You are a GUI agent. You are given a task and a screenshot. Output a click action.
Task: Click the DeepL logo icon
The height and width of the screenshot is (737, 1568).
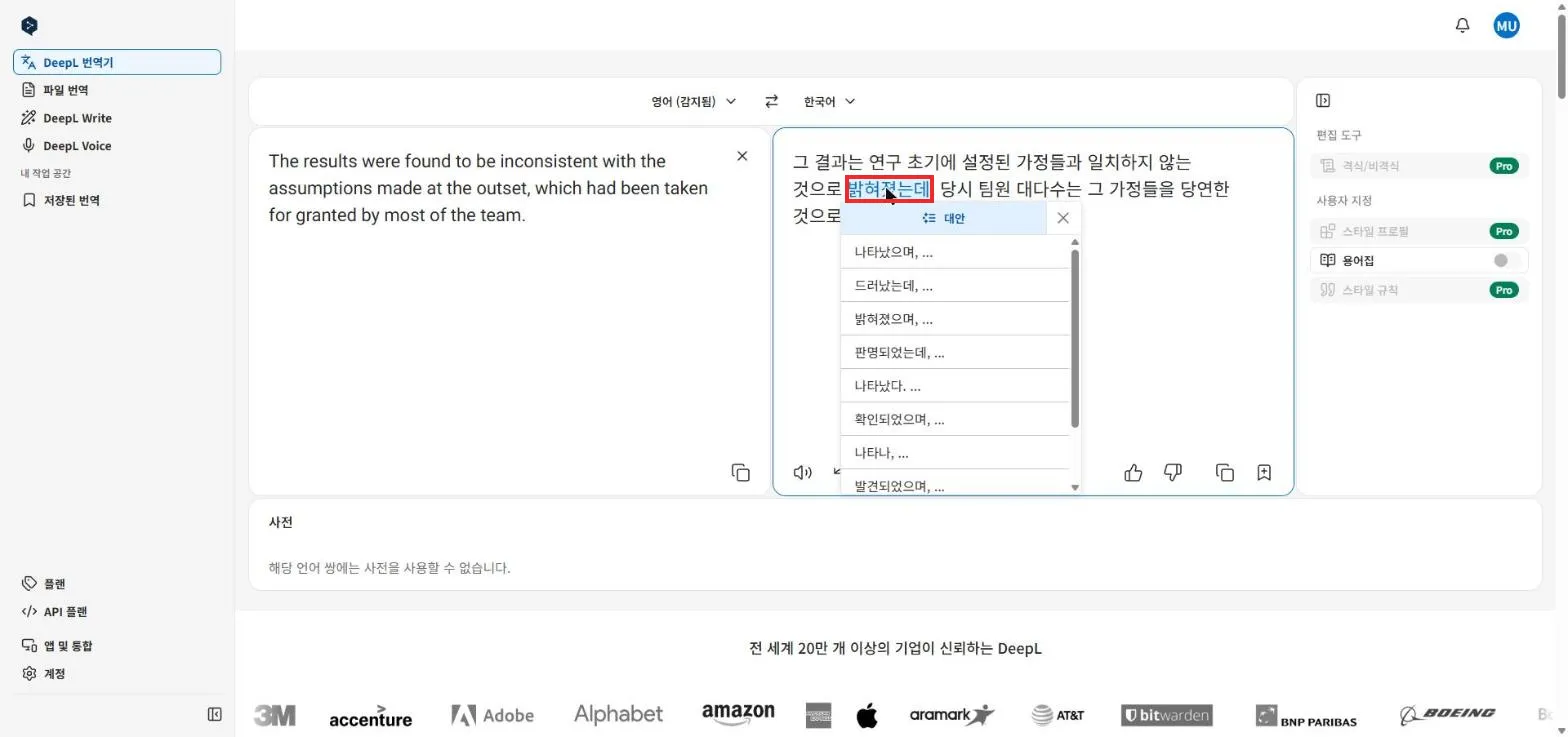click(29, 26)
